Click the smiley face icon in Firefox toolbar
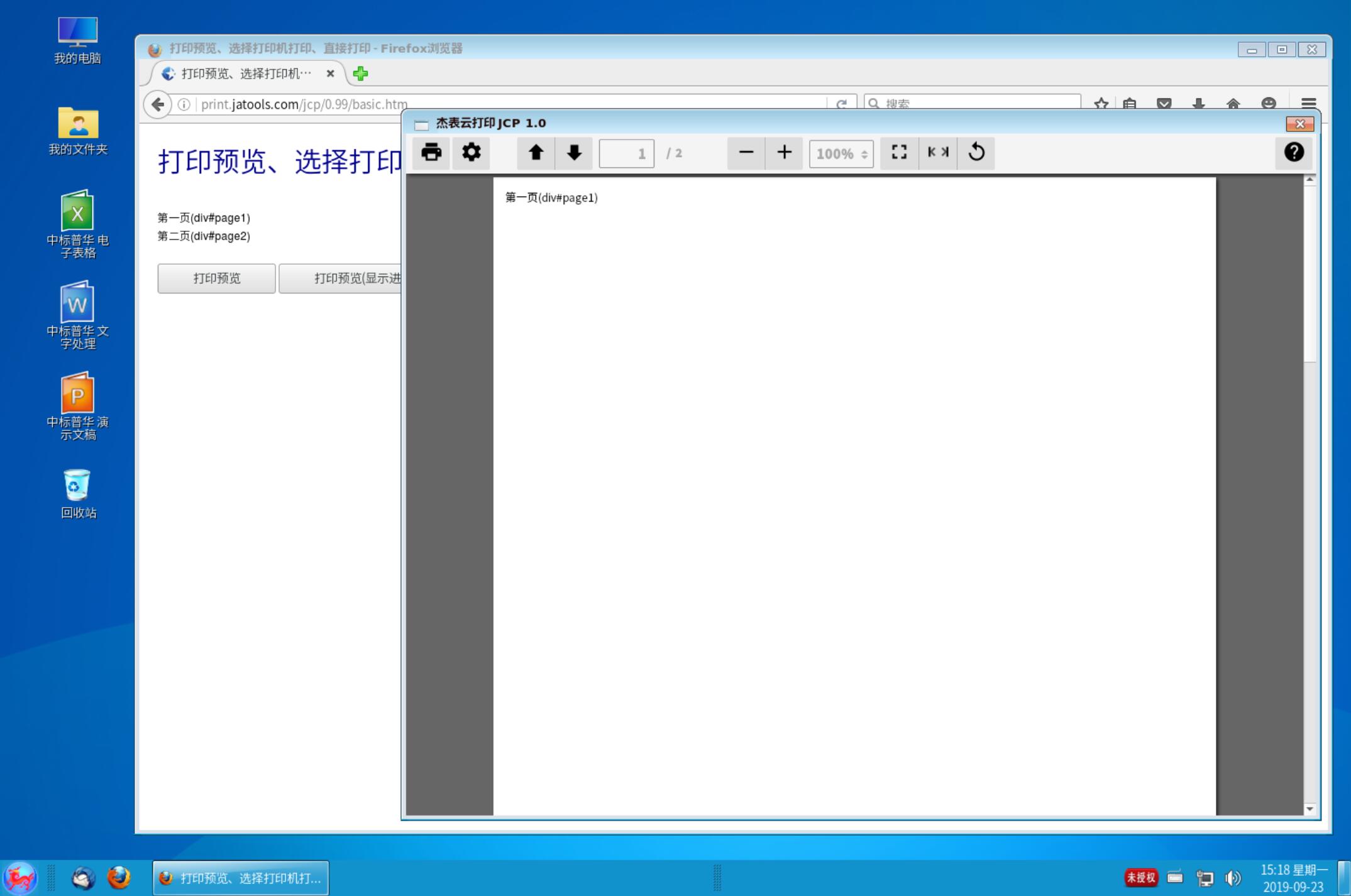 pyautogui.click(x=1269, y=104)
